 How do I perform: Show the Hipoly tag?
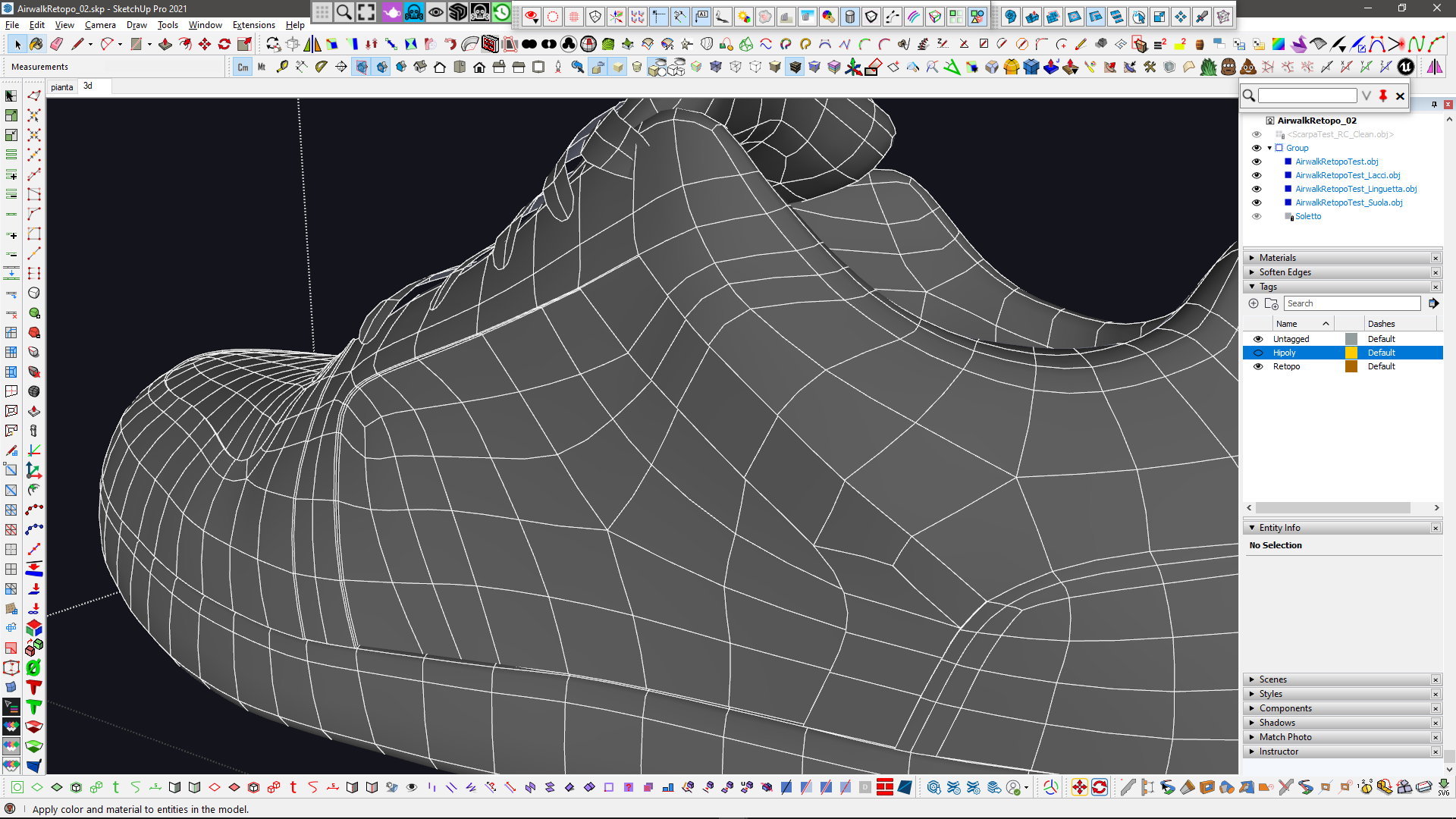point(1258,353)
